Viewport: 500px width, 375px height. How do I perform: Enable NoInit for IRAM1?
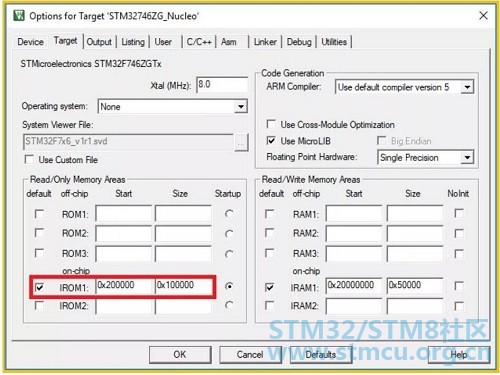(x=459, y=286)
